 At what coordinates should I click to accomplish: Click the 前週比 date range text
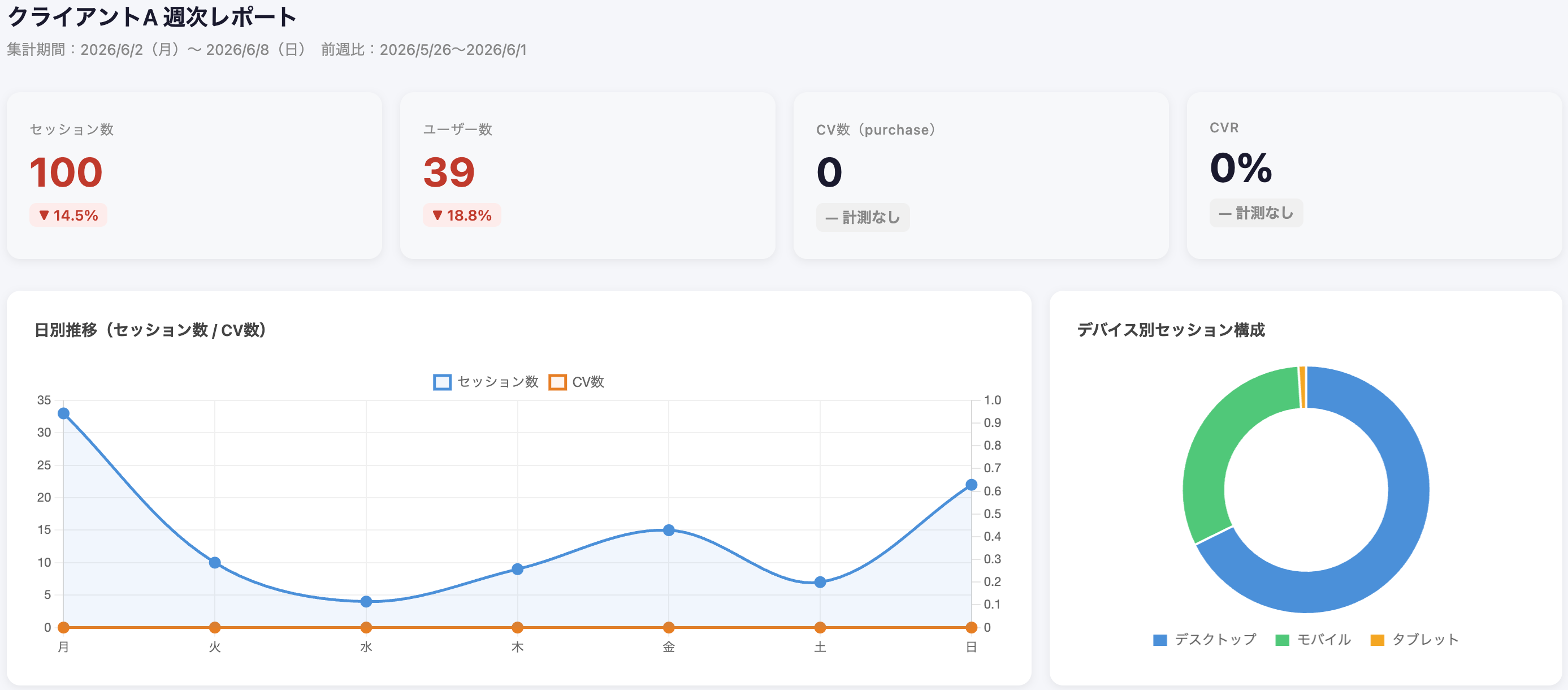click(423, 49)
